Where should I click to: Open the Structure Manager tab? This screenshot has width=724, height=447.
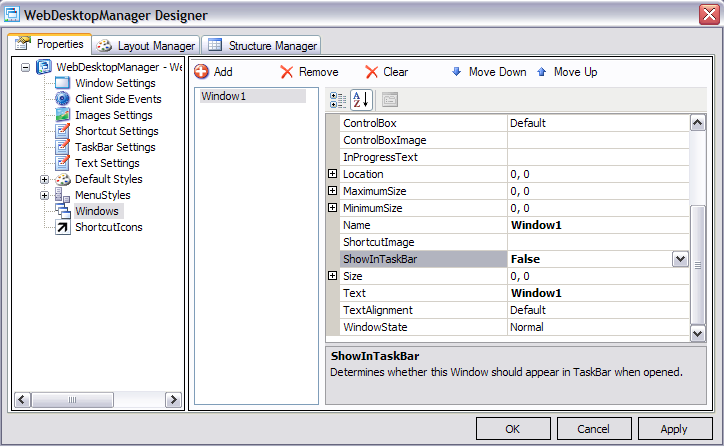coord(263,46)
